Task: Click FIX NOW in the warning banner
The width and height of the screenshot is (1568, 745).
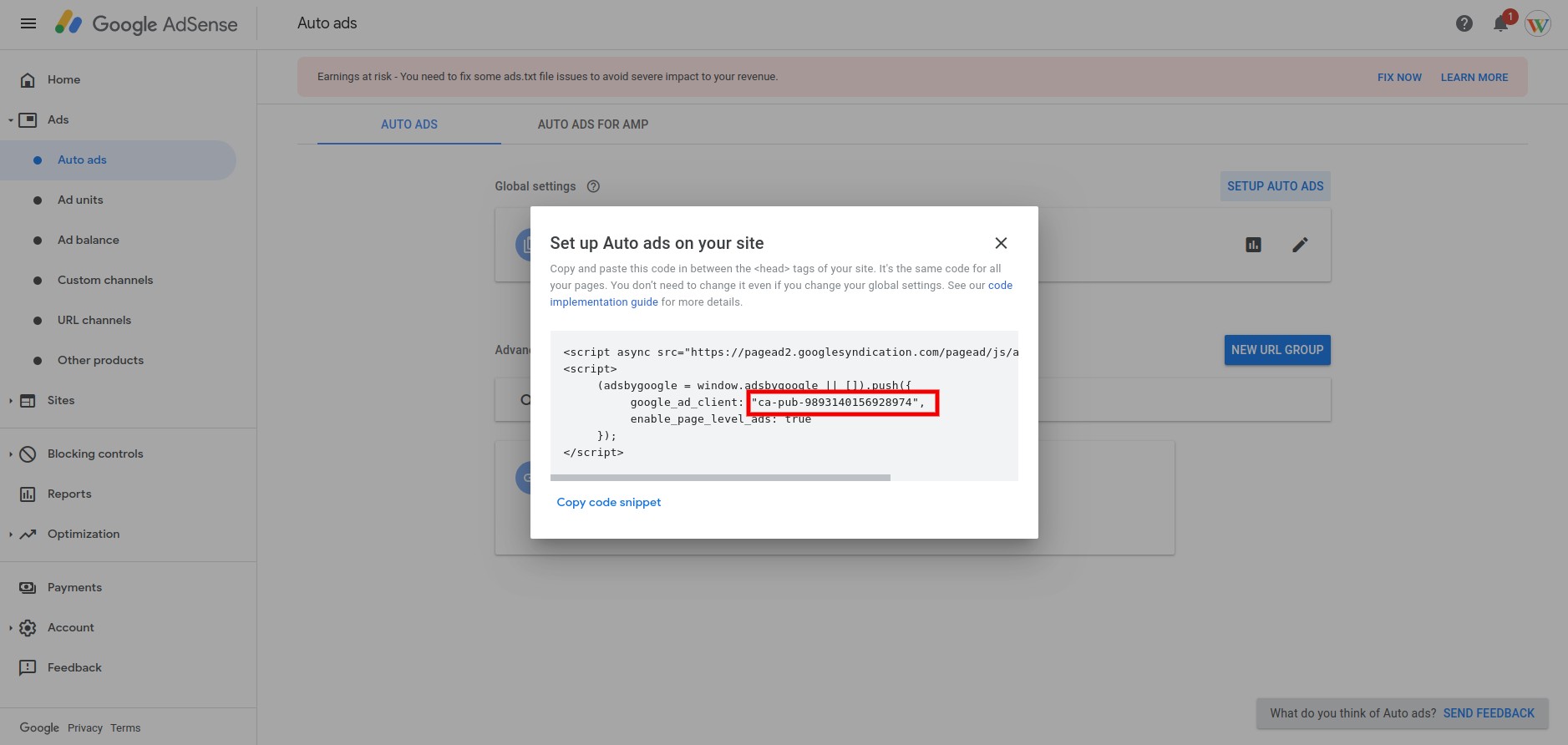Action: pos(1399,77)
